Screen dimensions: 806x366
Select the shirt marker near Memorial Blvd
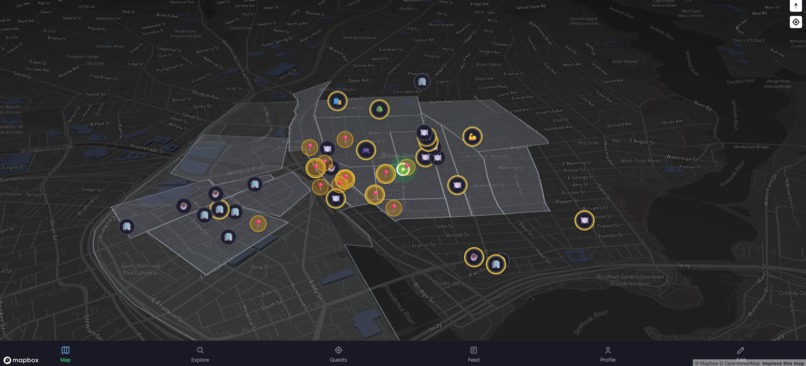[x=254, y=184]
